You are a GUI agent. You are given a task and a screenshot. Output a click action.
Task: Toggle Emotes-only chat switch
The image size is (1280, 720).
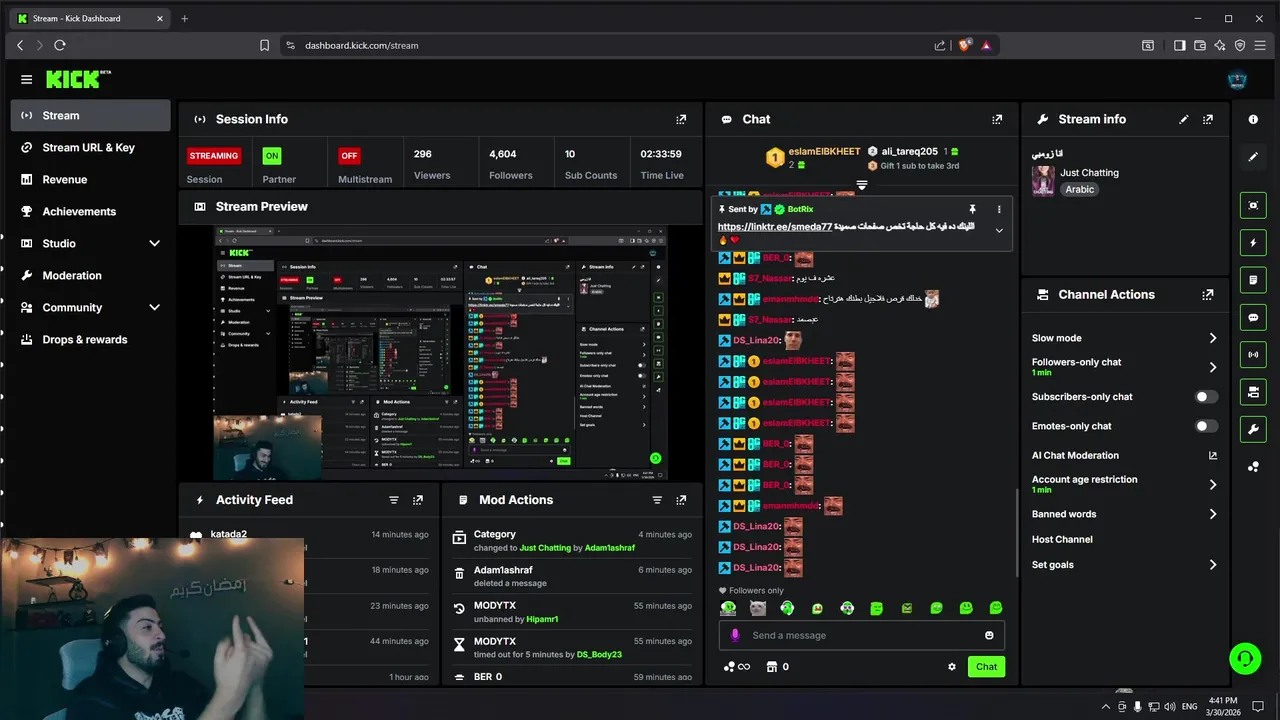(x=1207, y=426)
